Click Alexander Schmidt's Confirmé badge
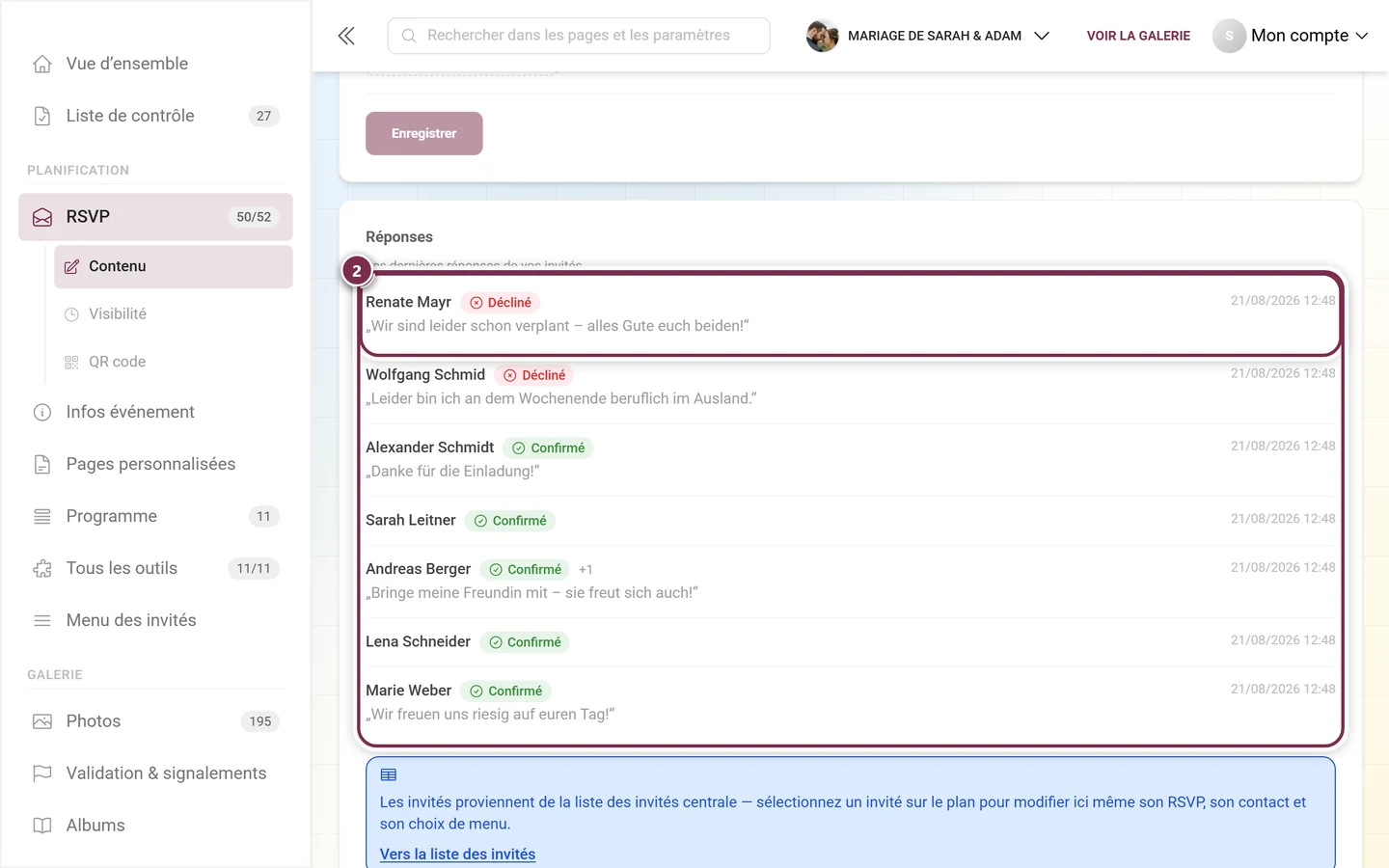The image size is (1389, 868). pyautogui.click(x=548, y=448)
